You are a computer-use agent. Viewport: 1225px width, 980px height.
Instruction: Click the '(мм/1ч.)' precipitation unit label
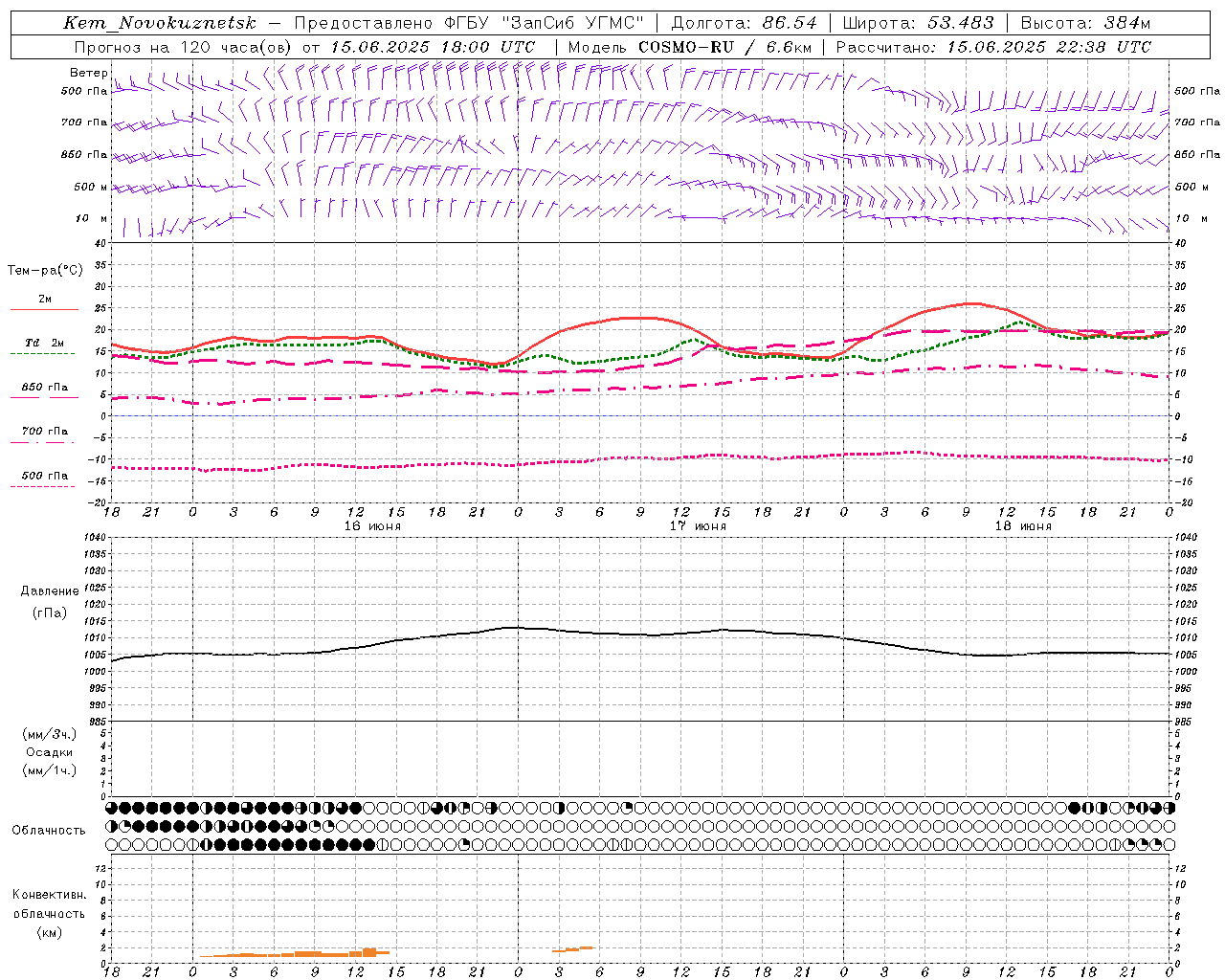50,770
